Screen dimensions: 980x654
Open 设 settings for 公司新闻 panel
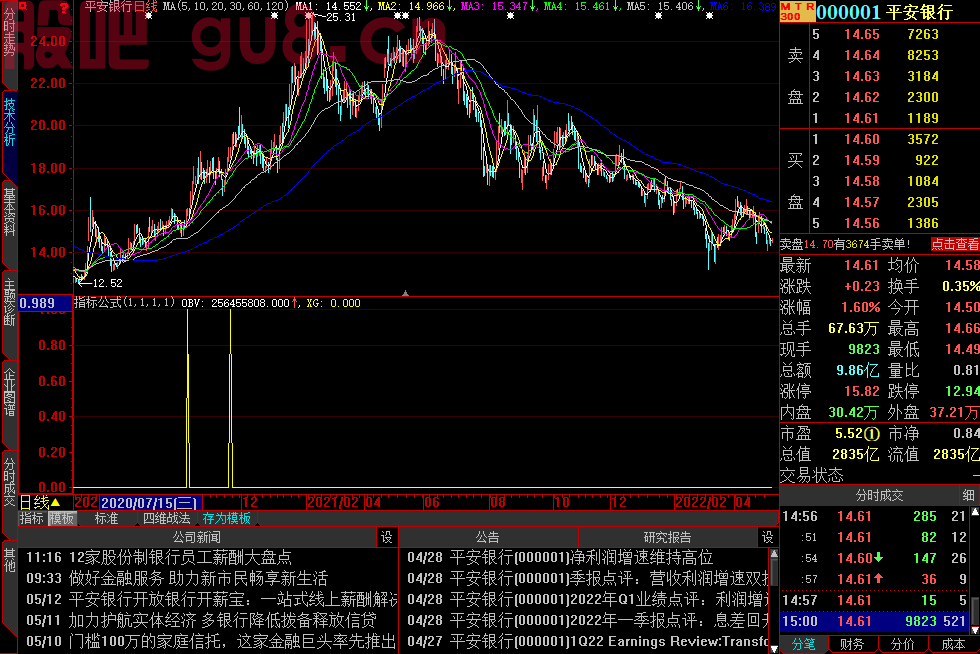387,537
